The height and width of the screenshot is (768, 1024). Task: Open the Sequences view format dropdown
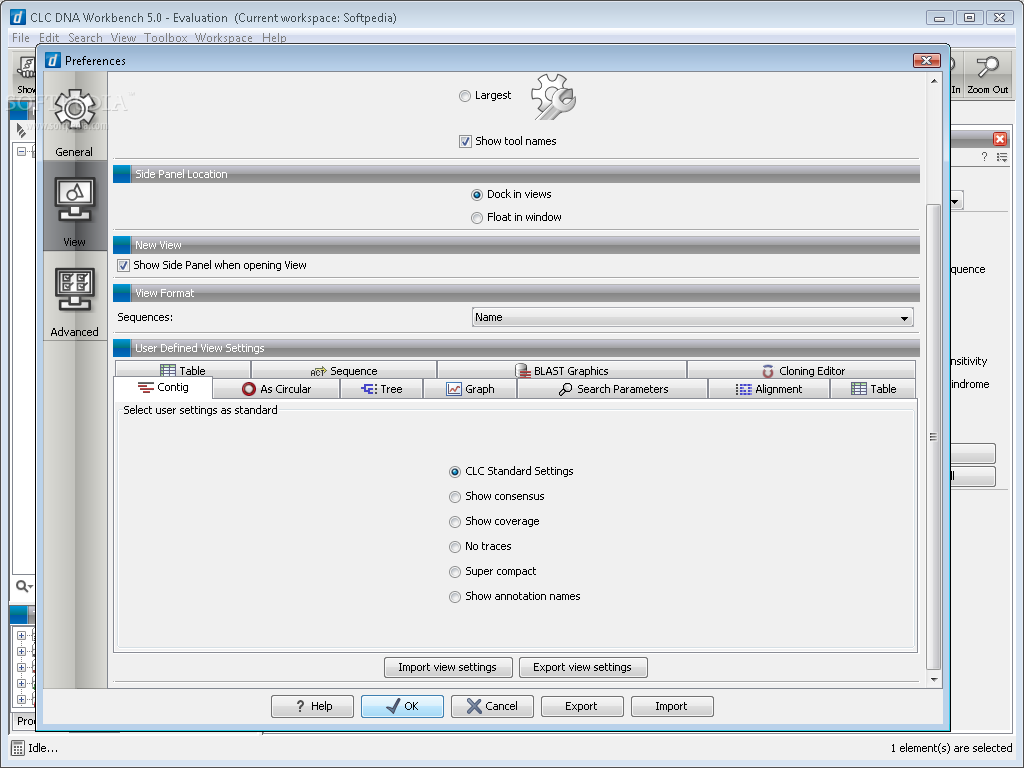tap(692, 317)
